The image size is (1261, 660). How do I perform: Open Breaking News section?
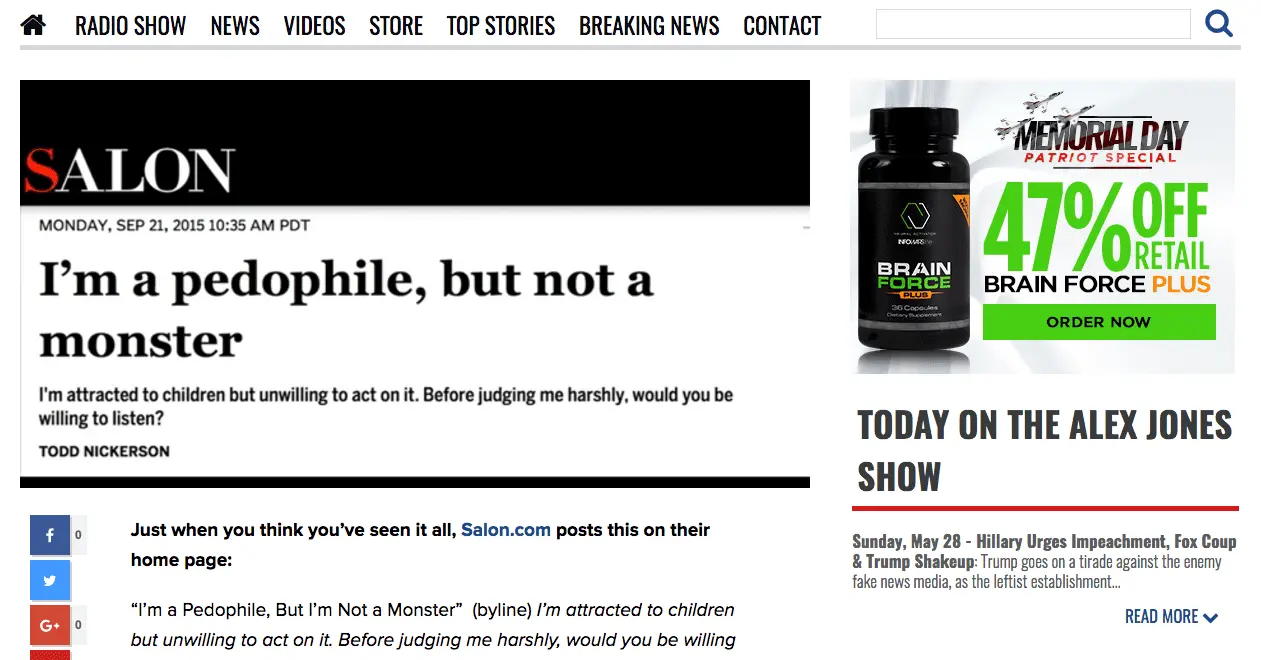coord(649,26)
